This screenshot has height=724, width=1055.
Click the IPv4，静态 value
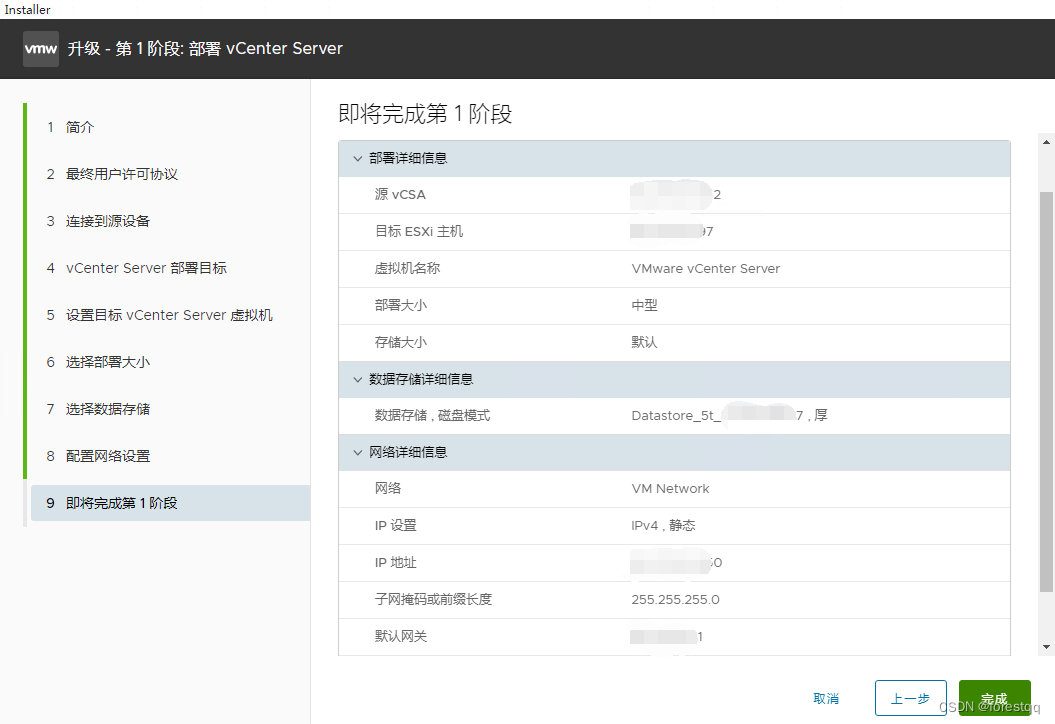(x=663, y=526)
